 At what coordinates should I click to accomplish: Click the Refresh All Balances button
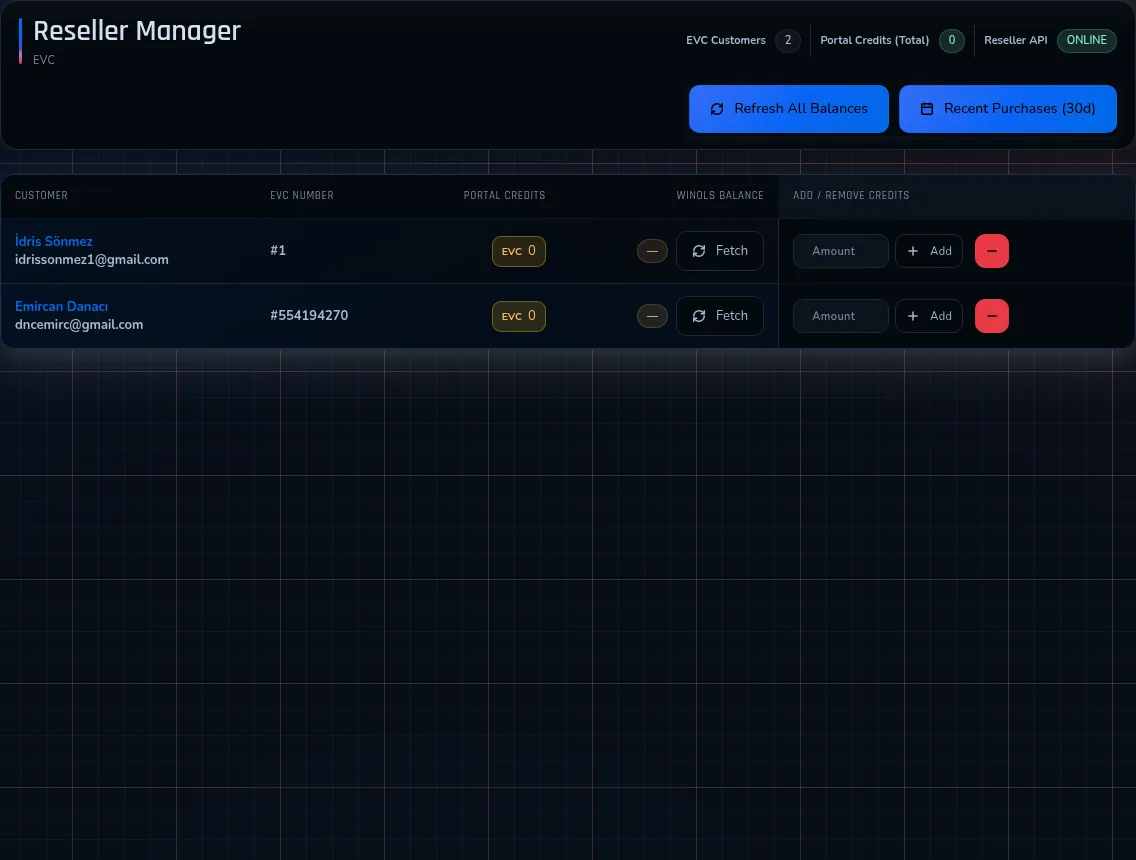coord(788,109)
